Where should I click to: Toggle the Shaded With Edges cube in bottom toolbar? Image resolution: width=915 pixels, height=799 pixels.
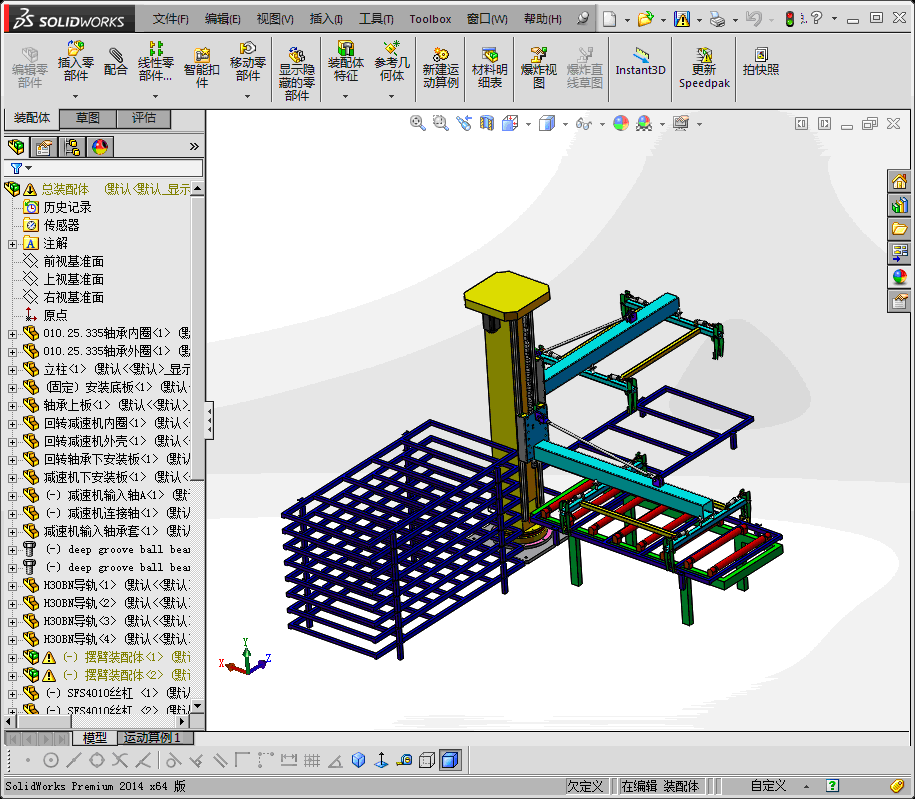[x=450, y=760]
